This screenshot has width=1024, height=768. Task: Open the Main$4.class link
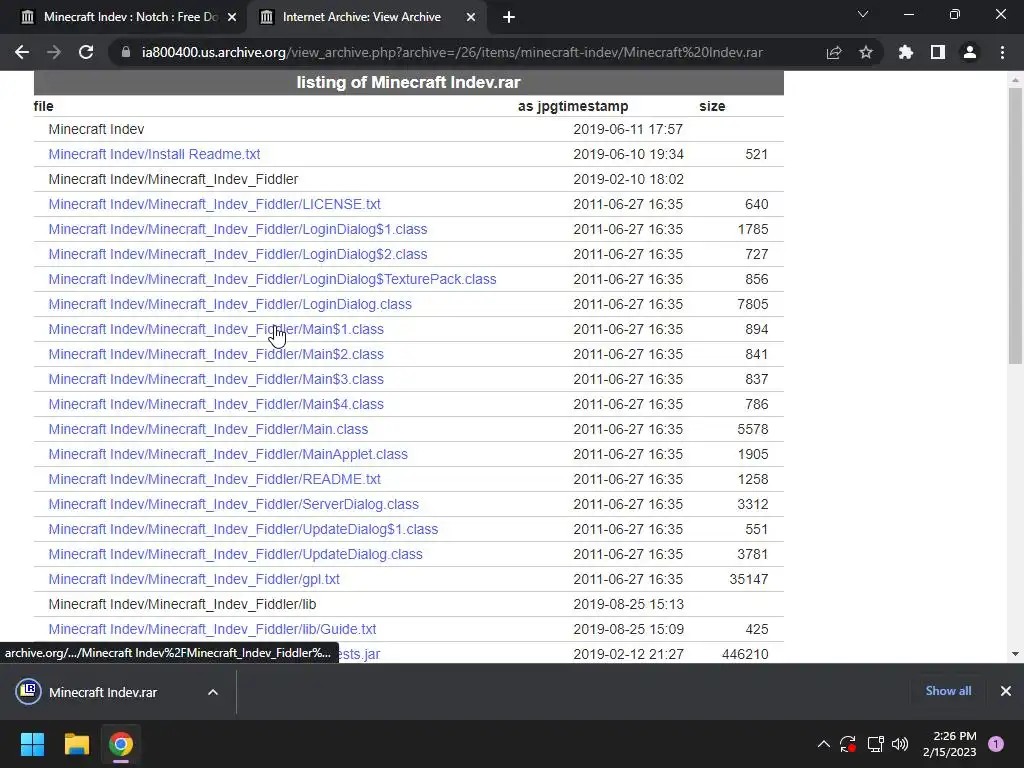(216, 404)
